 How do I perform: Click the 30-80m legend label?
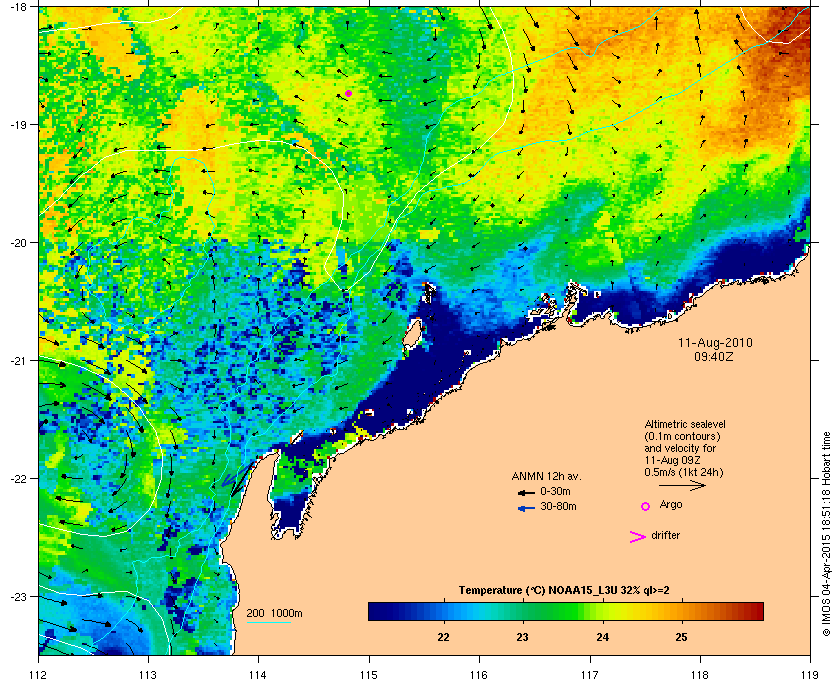point(558,506)
